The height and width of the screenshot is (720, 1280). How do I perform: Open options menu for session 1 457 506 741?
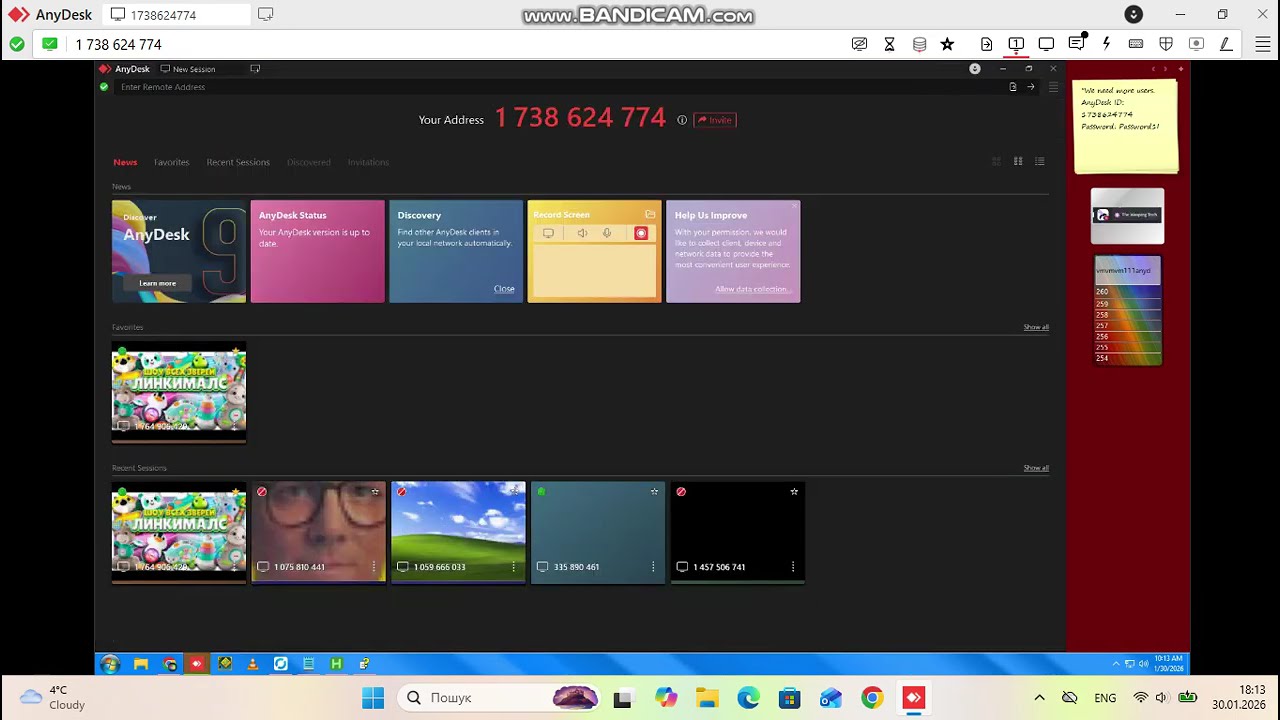point(793,567)
